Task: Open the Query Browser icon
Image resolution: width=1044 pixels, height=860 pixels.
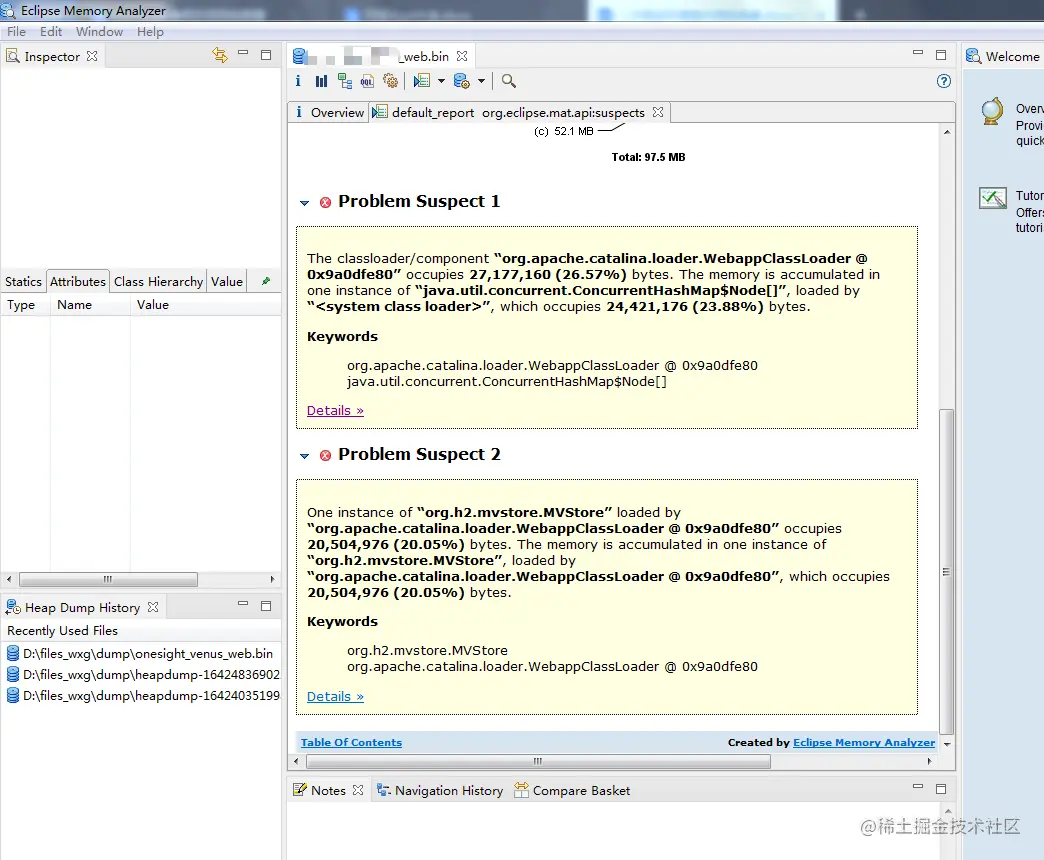Action: click(461, 81)
